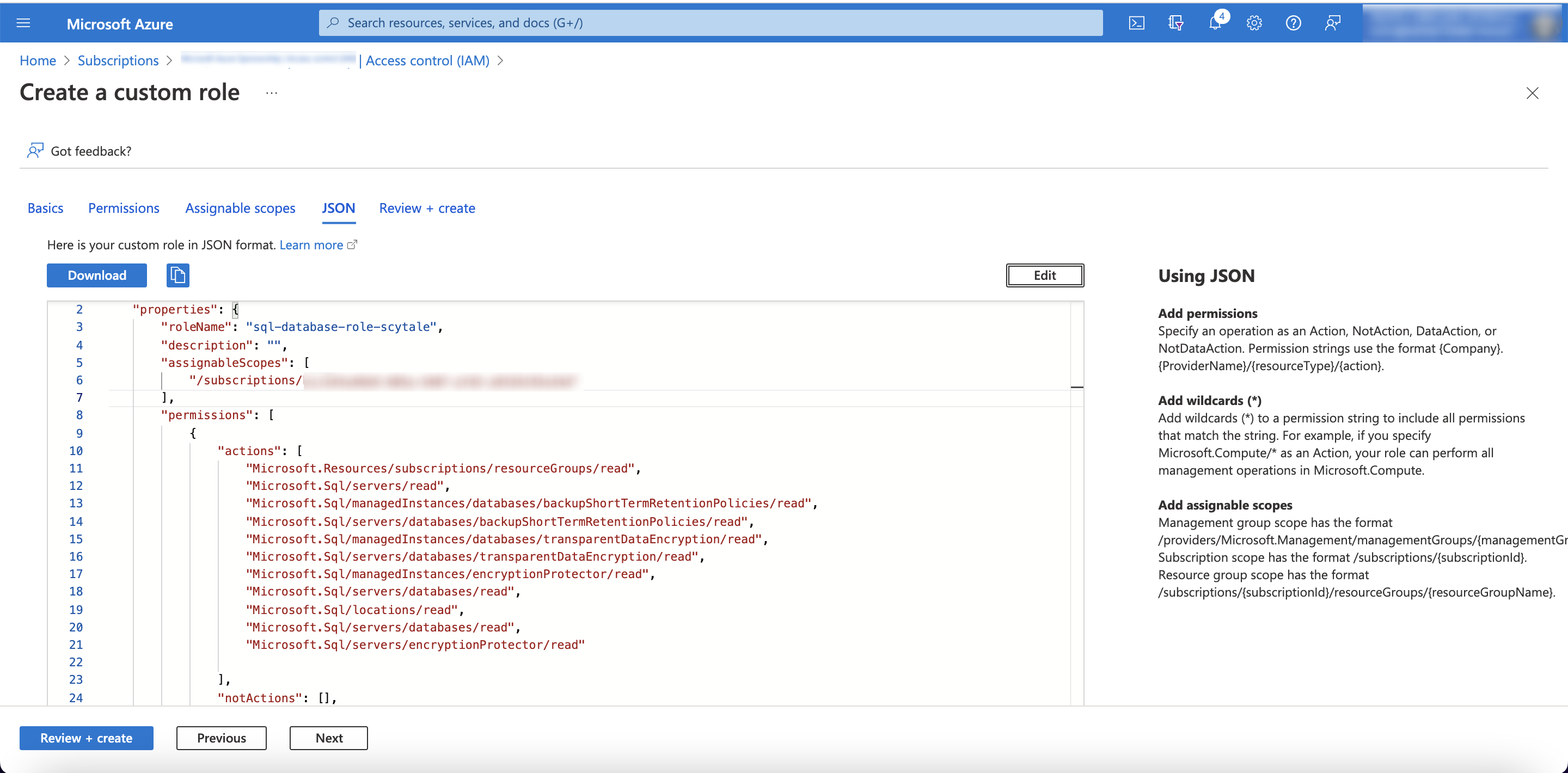The image size is (1568, 773).
Task: Open the ellipsis menu beside the title
Action: (272, 93)
